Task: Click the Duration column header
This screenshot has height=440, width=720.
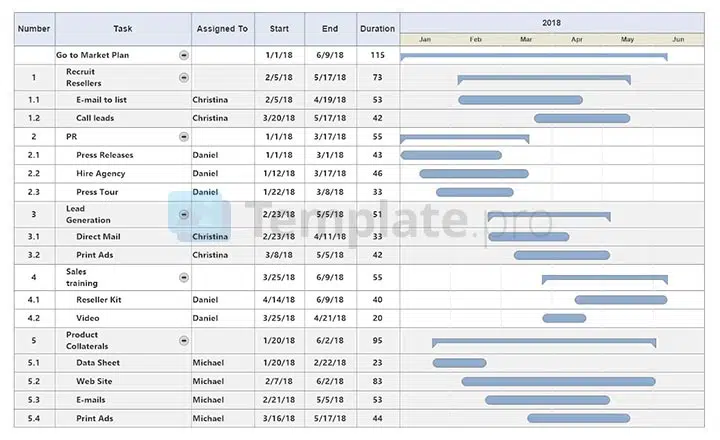Action: (377, 29)
